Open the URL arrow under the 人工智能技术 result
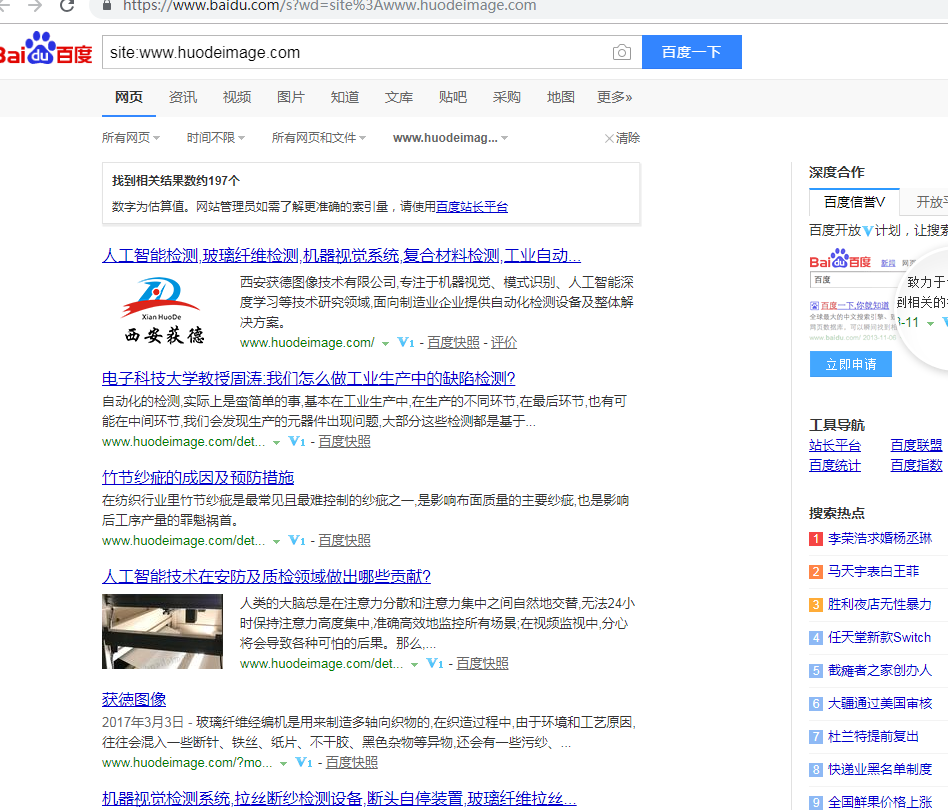 [x=414, y=664]
